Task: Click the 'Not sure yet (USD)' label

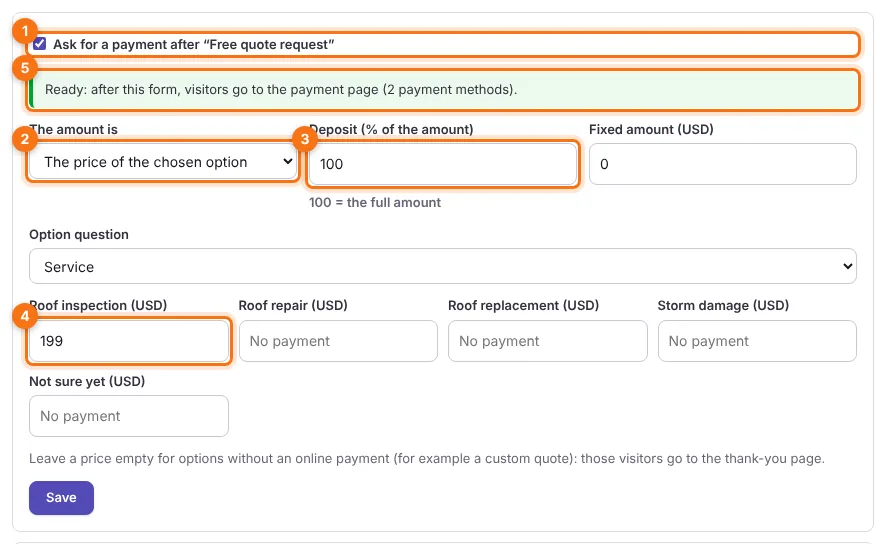Action: [87, 381]
